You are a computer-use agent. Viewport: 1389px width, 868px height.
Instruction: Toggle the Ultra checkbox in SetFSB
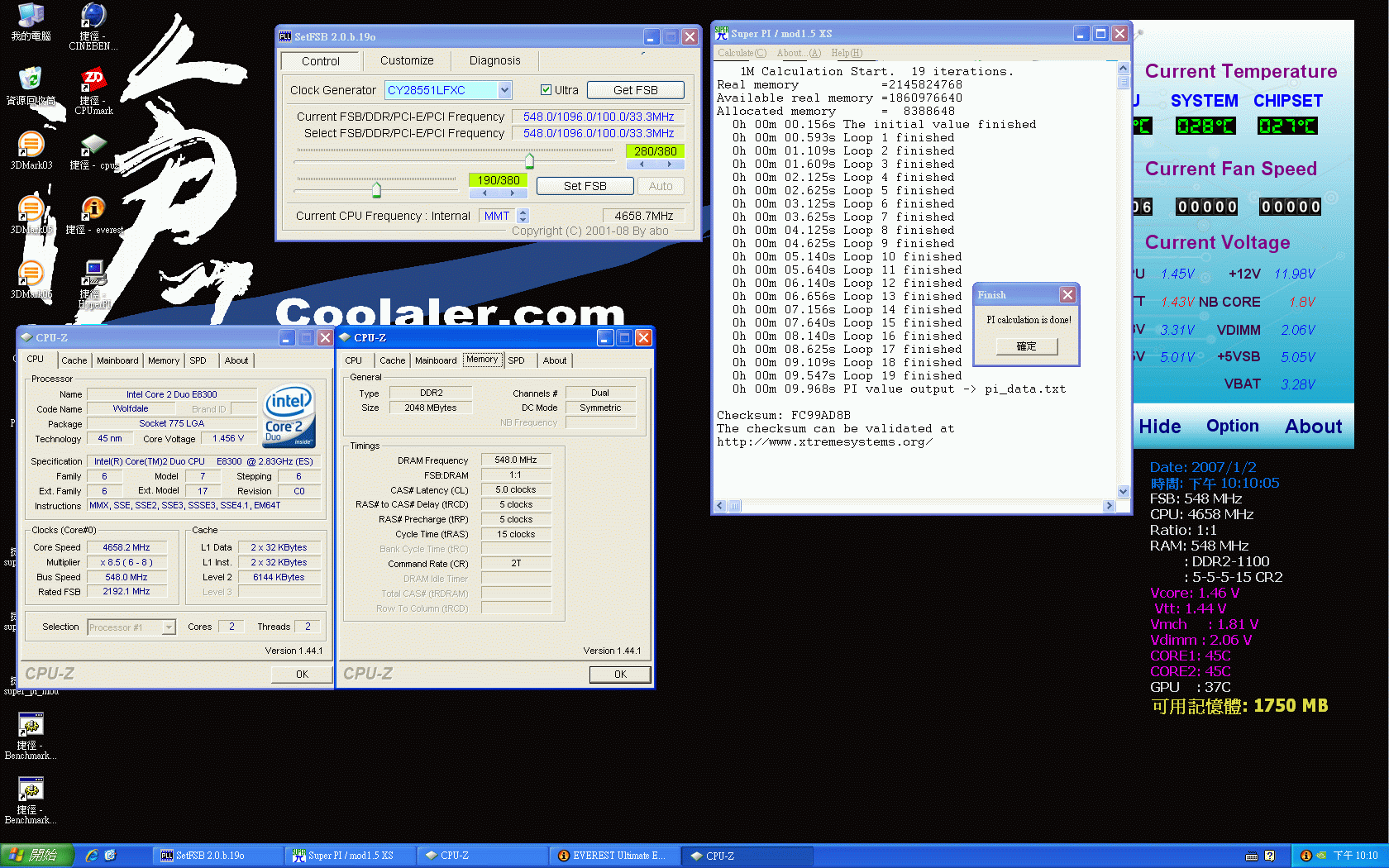[546, 90]
